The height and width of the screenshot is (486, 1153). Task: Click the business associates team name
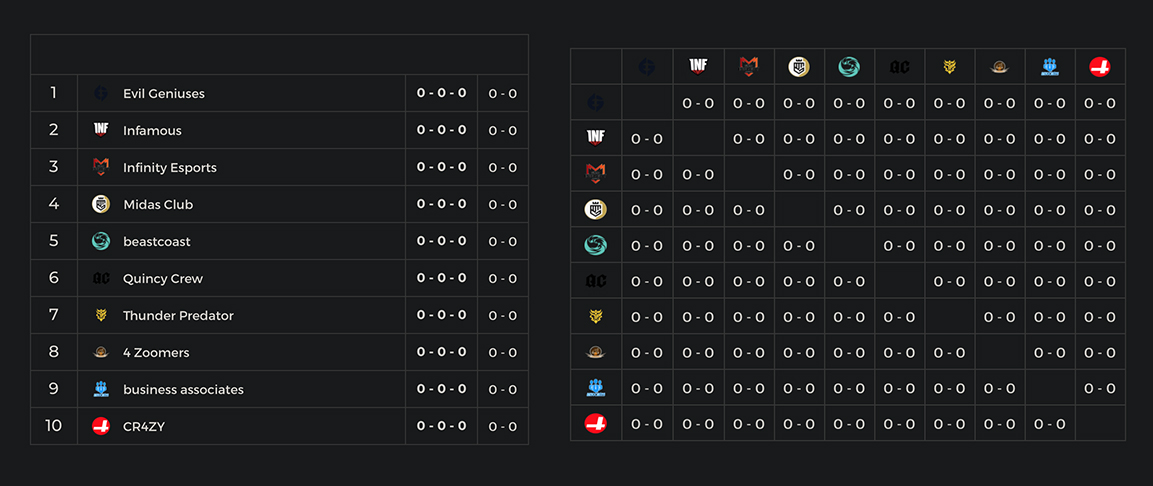(183, 389)
